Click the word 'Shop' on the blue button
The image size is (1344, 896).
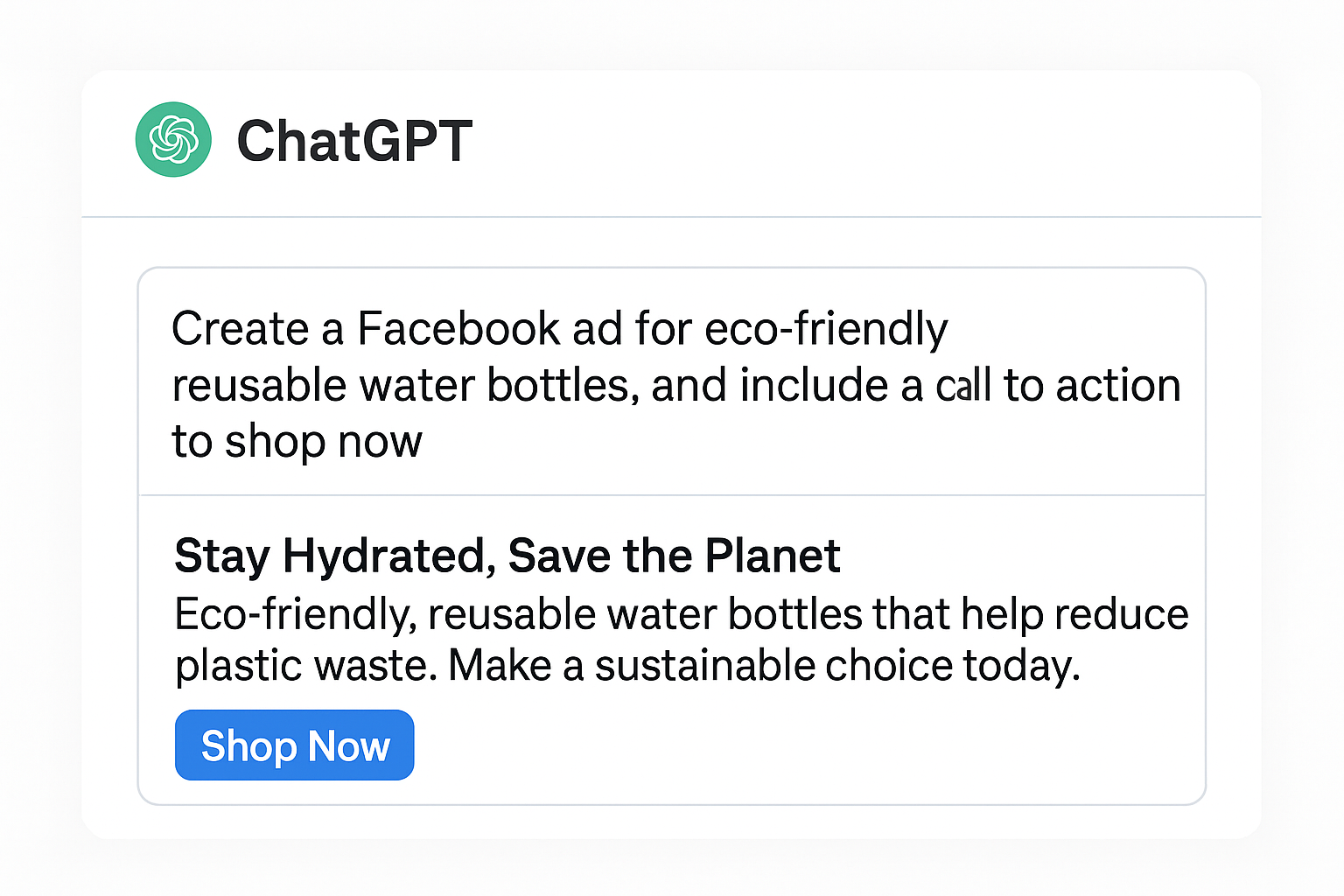click(x=249, y=746)
